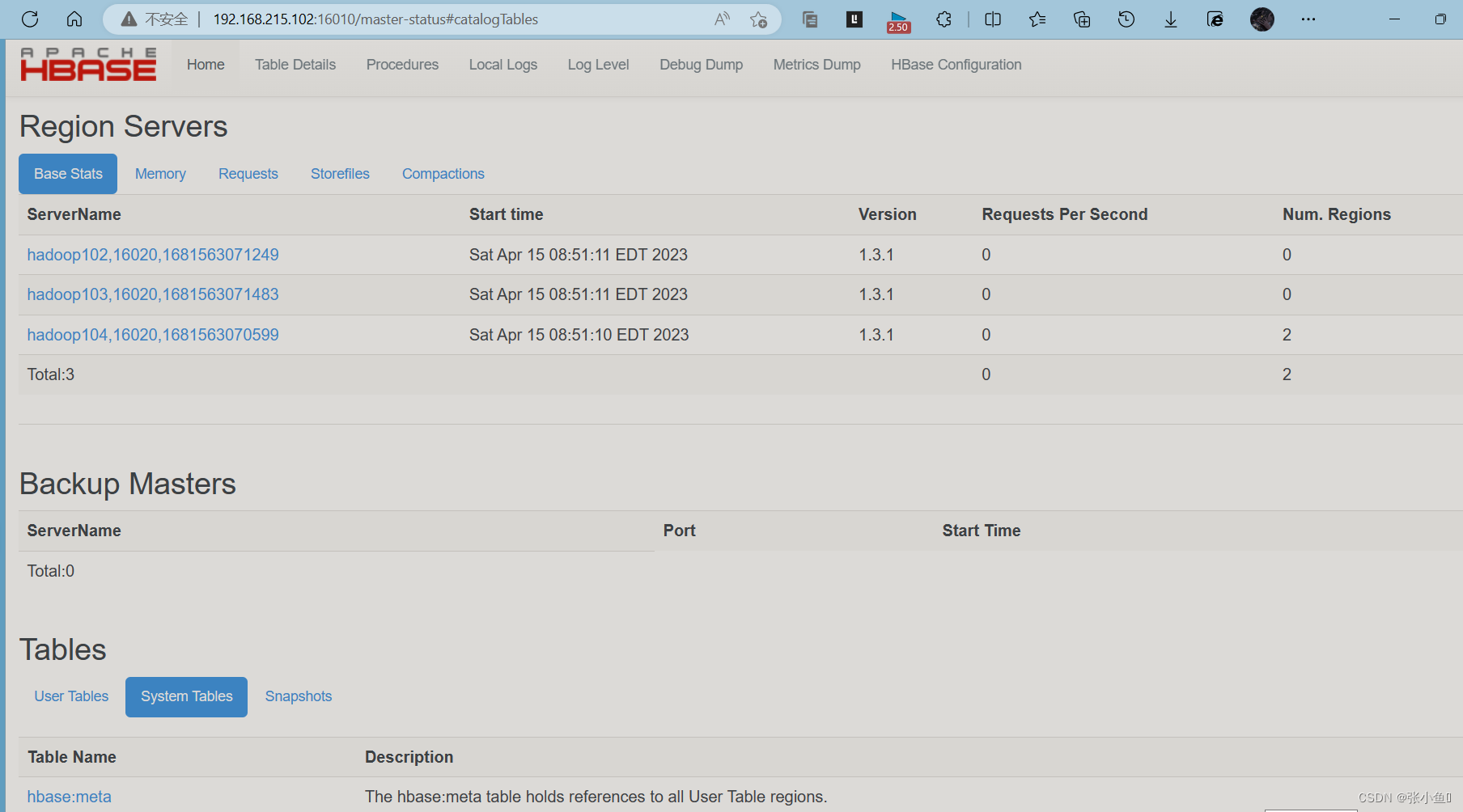Switch to the User Tables tab

point(70,696)
